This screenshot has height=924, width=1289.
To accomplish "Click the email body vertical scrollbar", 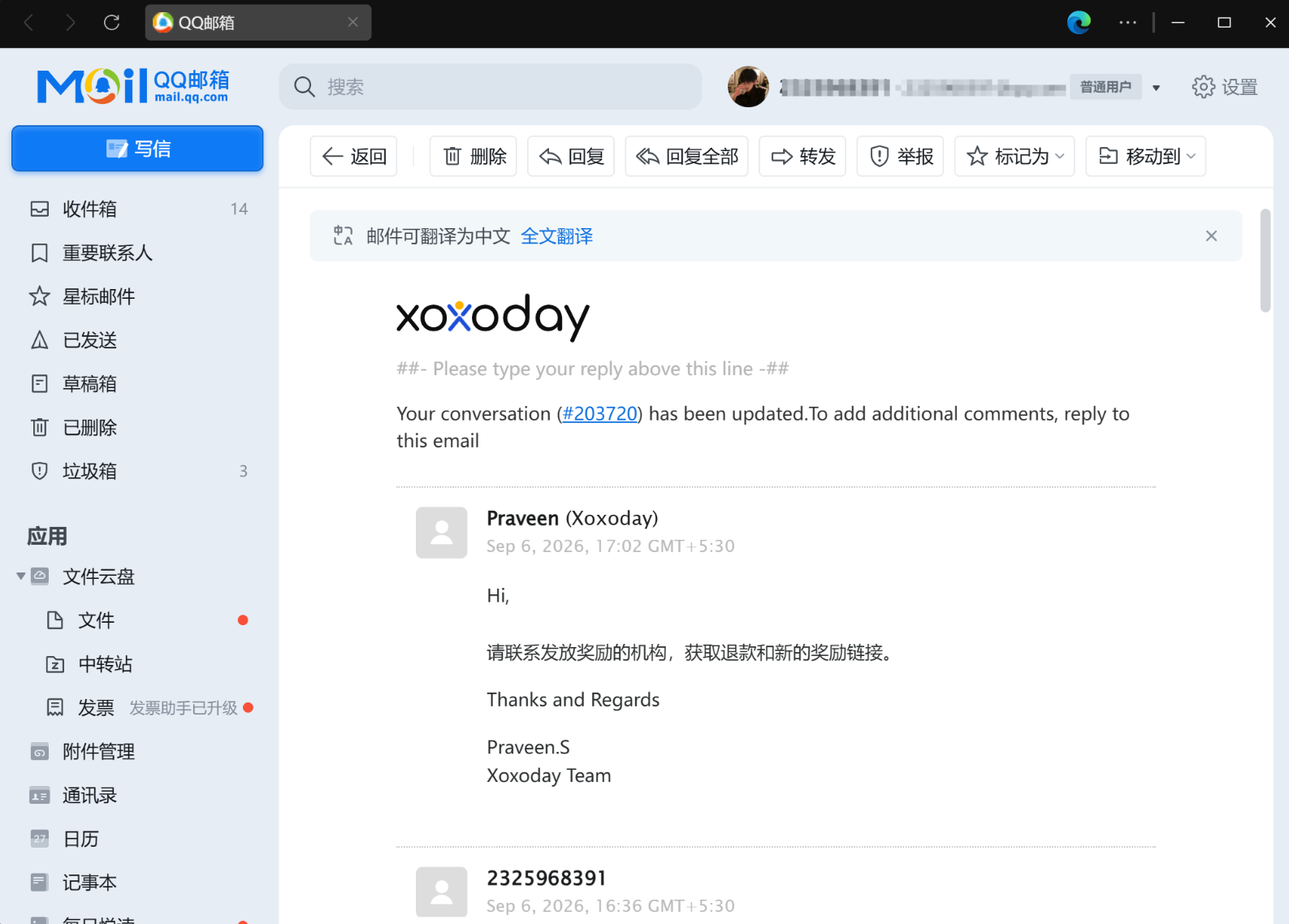I will coord(1265,261).
